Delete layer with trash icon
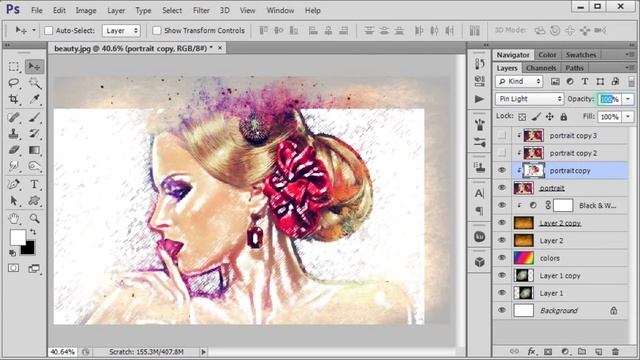Viewport: 640px width, 360px height. coord(615,351)
